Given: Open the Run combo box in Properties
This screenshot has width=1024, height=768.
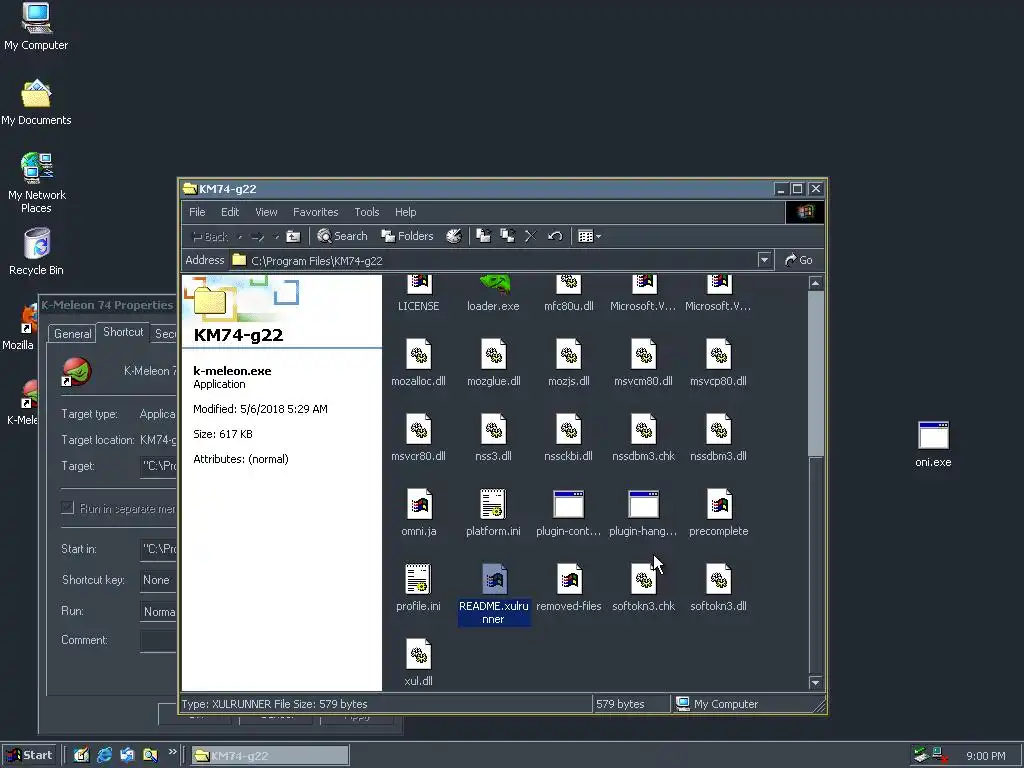Looking at the screenshot, I should point(158,611).
